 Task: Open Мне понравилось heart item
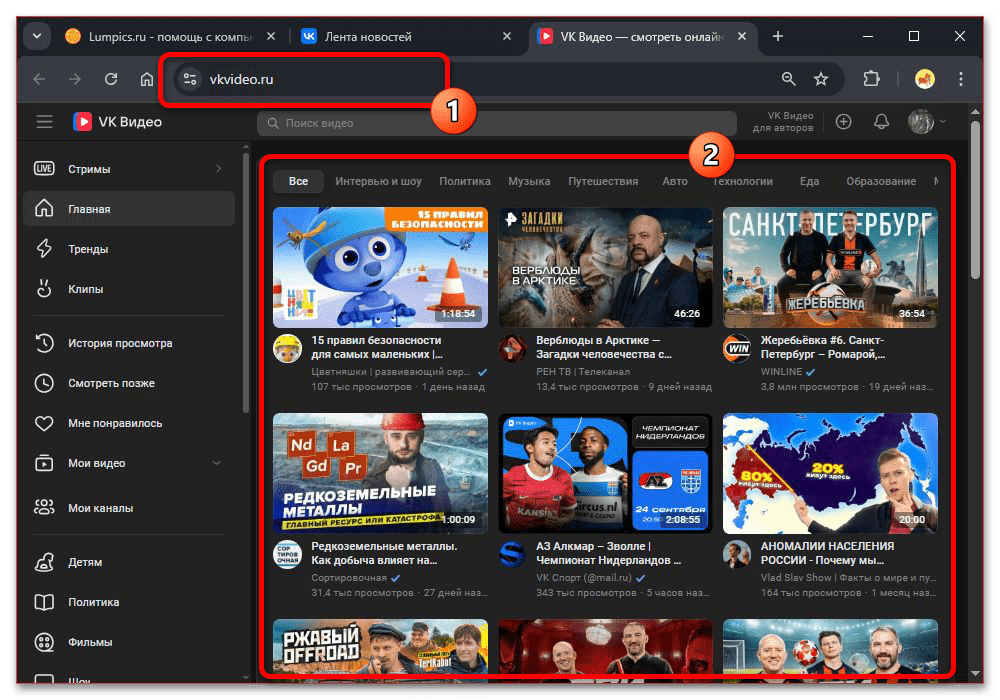click(128, 423)
